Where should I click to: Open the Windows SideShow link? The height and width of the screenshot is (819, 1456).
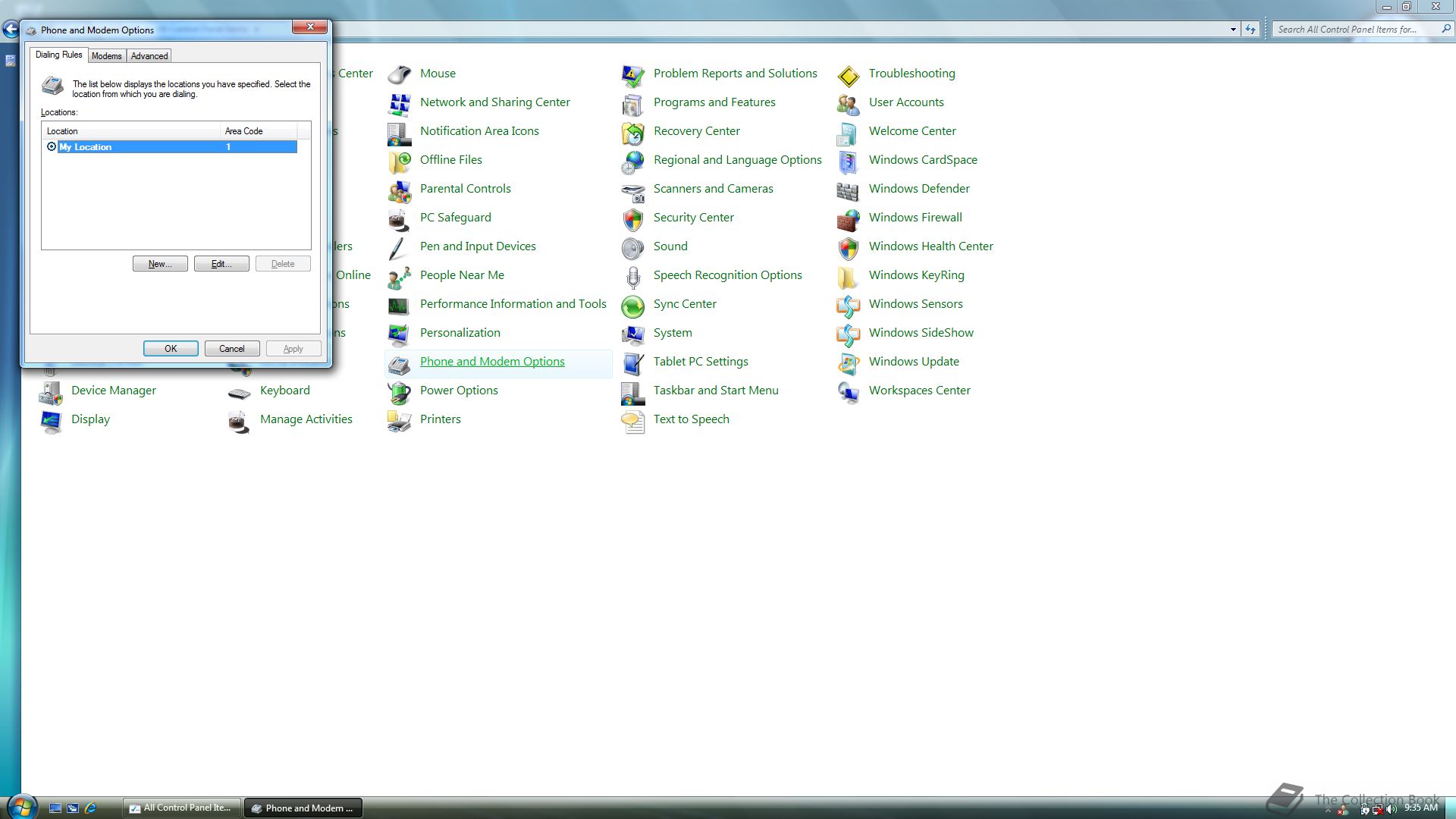pyautogui.click(x=921, y=333)
